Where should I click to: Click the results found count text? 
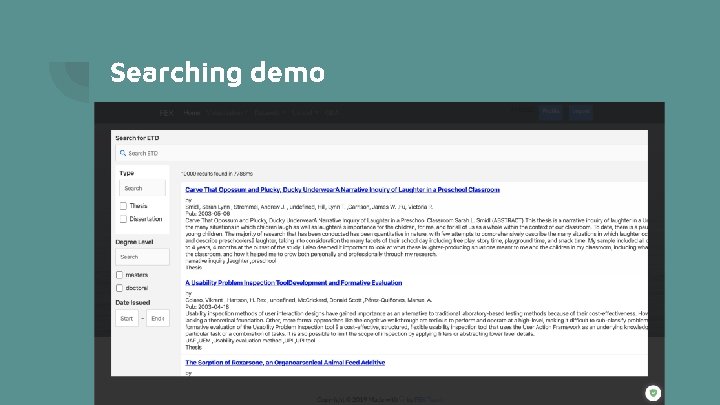coord(217,174)
